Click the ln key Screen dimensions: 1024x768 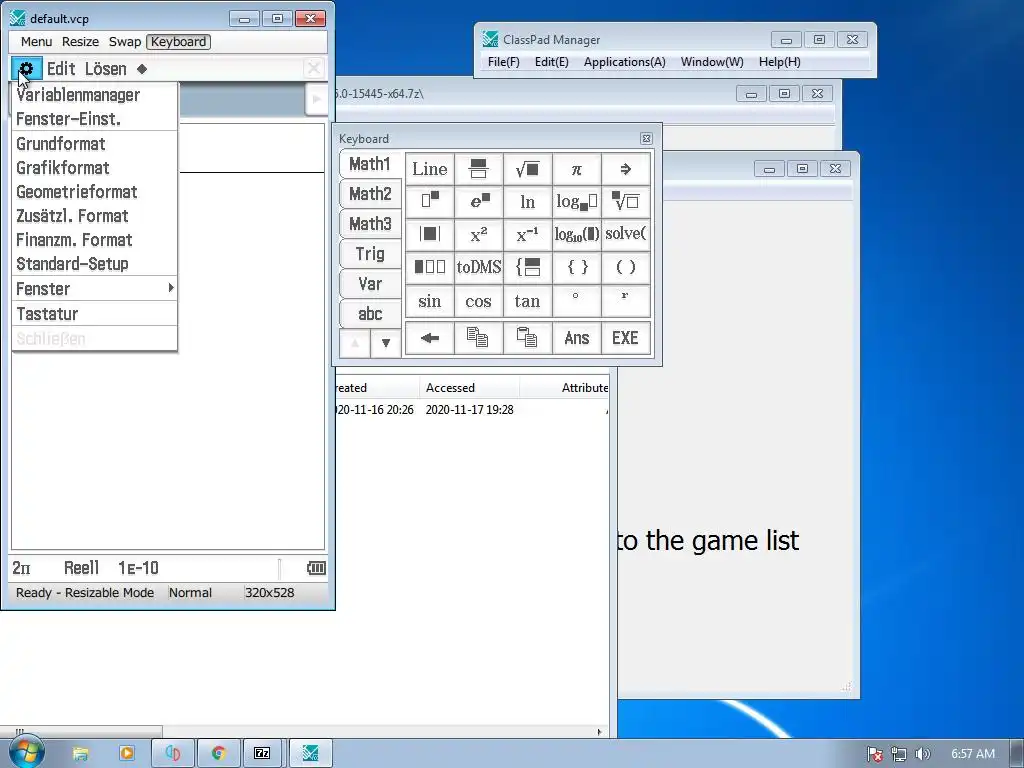(x=528, y=202)
